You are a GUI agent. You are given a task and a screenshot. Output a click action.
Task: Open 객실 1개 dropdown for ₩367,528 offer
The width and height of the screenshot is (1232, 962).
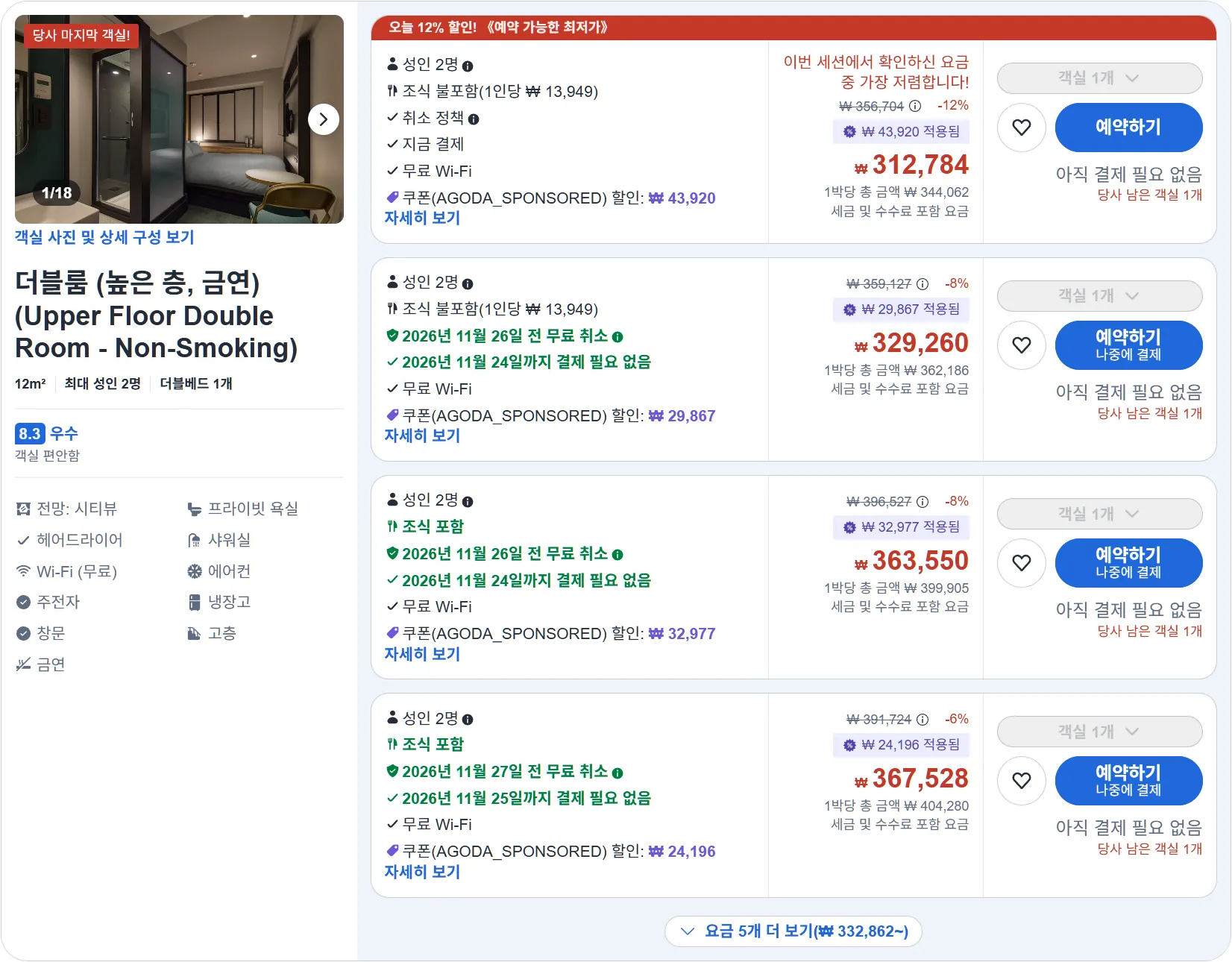pyautogui.click(x=1099, y=732)
